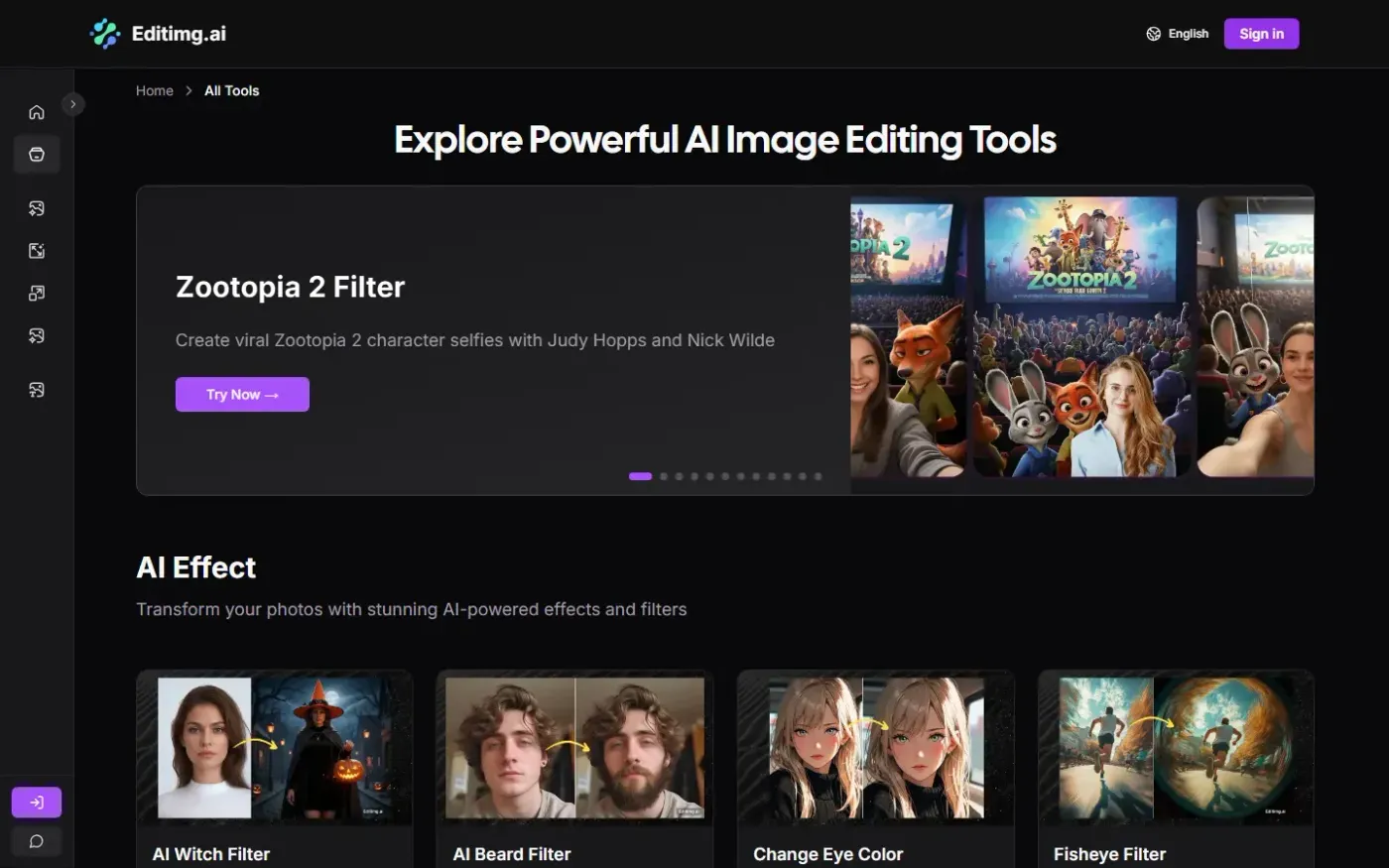Jump to the second carousel slide dot
Viewport: 1389px width, 868px height.
coord(664,476)
